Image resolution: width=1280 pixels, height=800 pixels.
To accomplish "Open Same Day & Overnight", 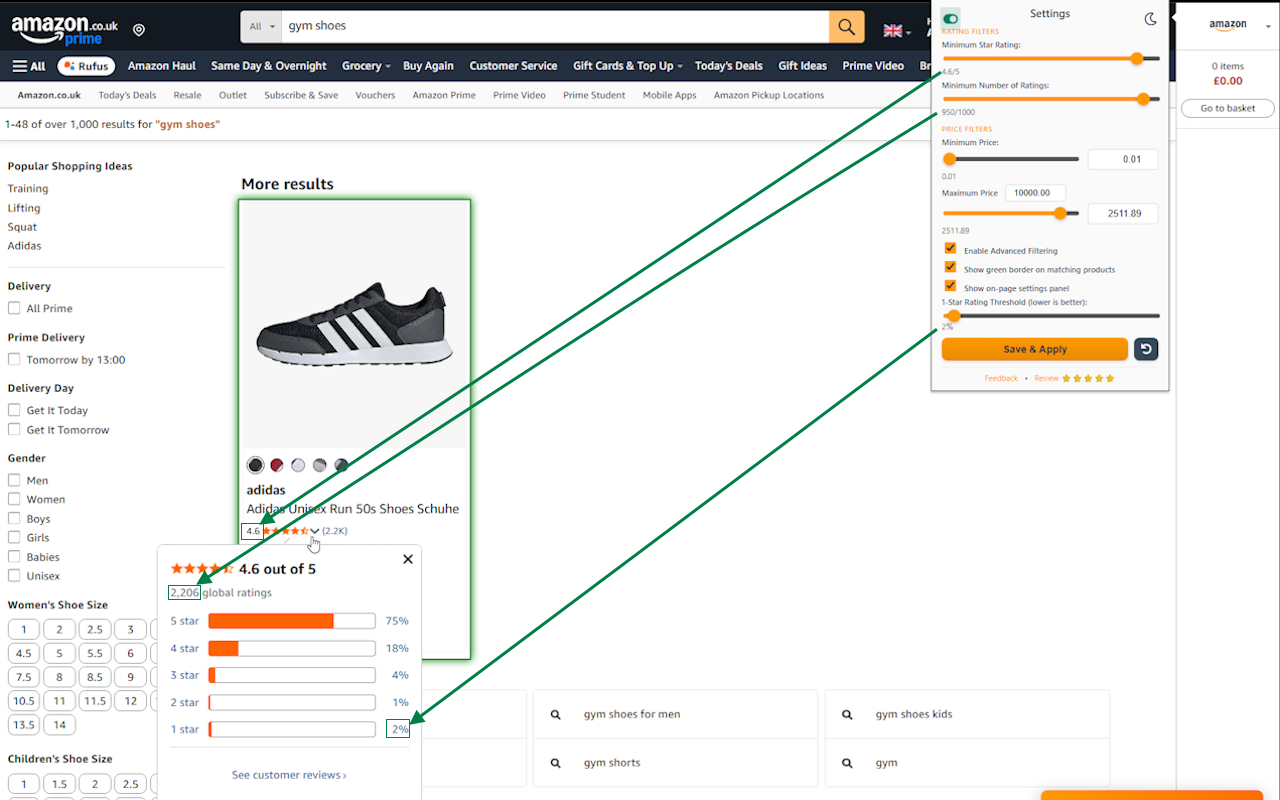I will pyautogui.click(x=269, y=66).
